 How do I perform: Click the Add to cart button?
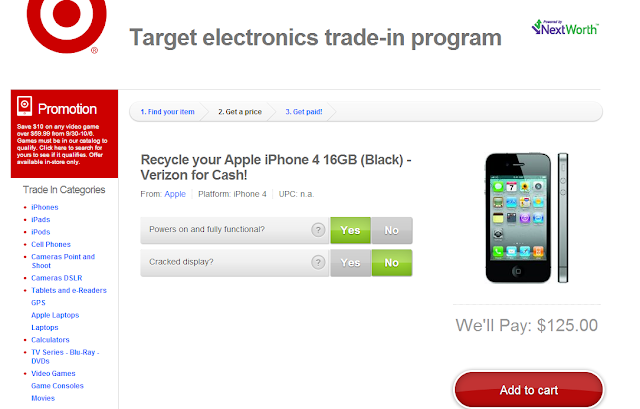point(529,390)
